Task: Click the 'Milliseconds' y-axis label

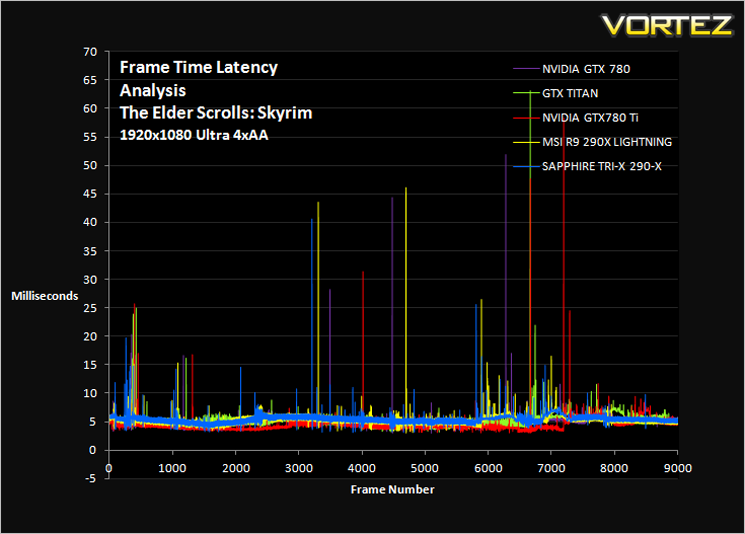Action: (x=45, y=296)
